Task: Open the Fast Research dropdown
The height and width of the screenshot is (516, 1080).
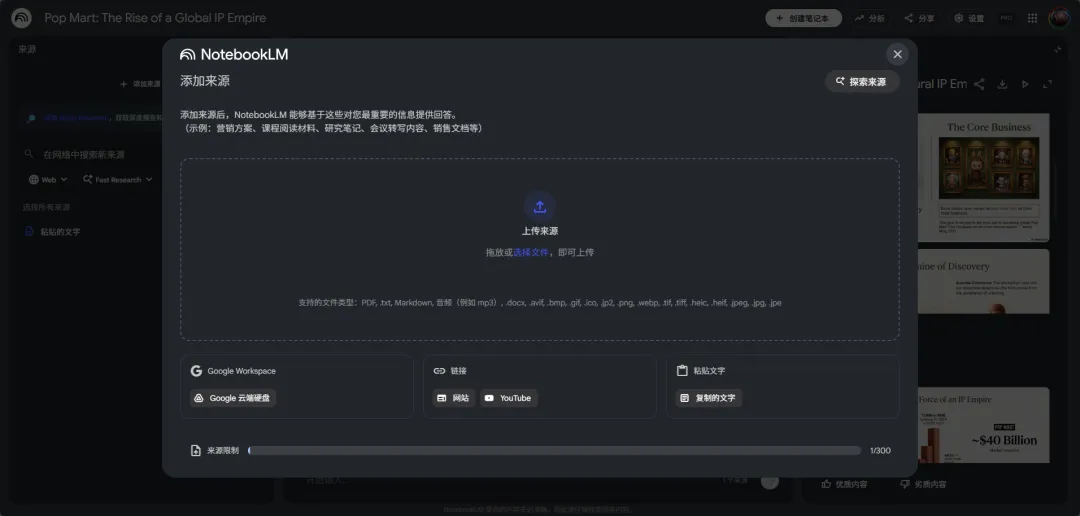Action: pos(118,180)
